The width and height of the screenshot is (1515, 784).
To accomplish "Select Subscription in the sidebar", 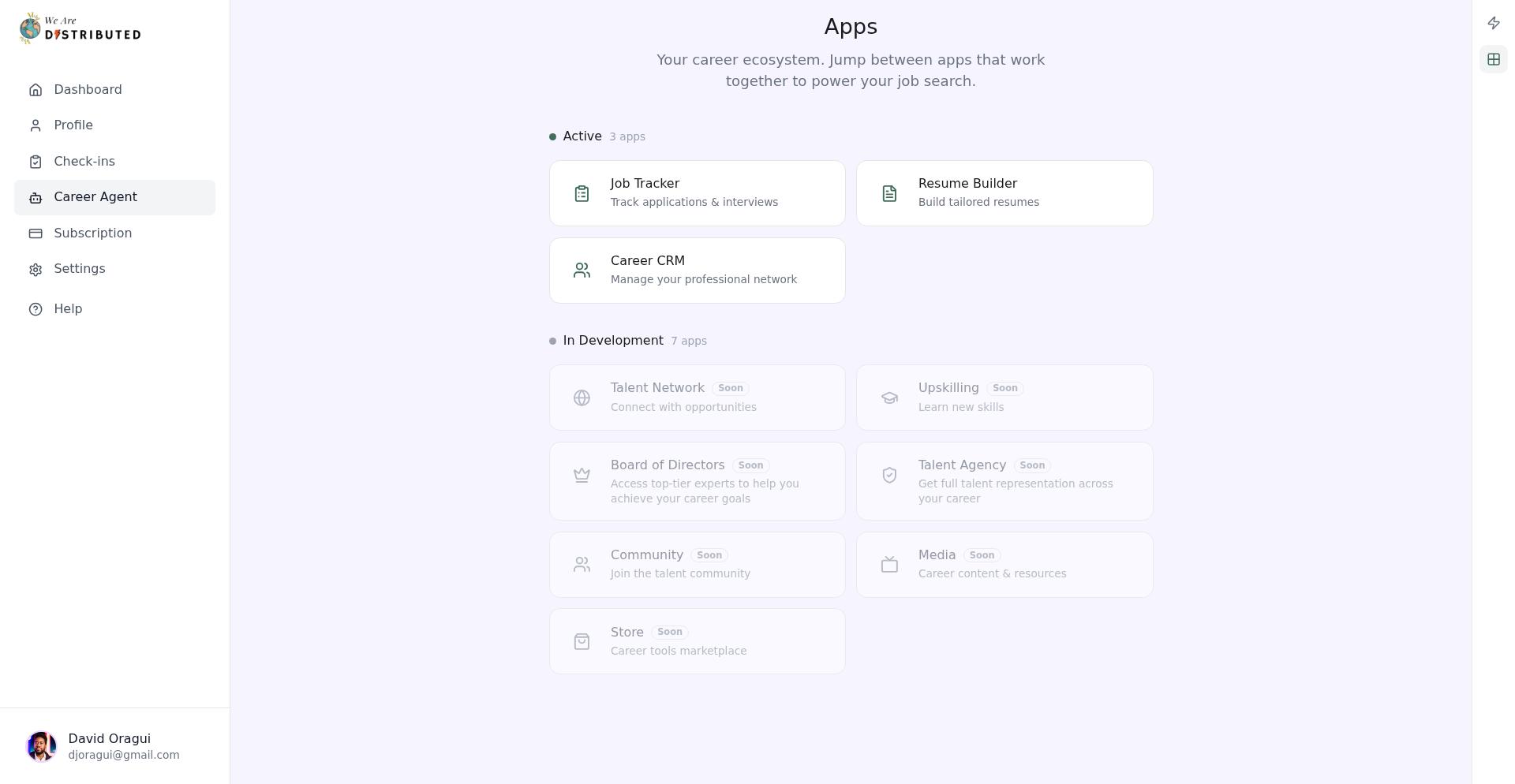I will (x=92, y=233).
